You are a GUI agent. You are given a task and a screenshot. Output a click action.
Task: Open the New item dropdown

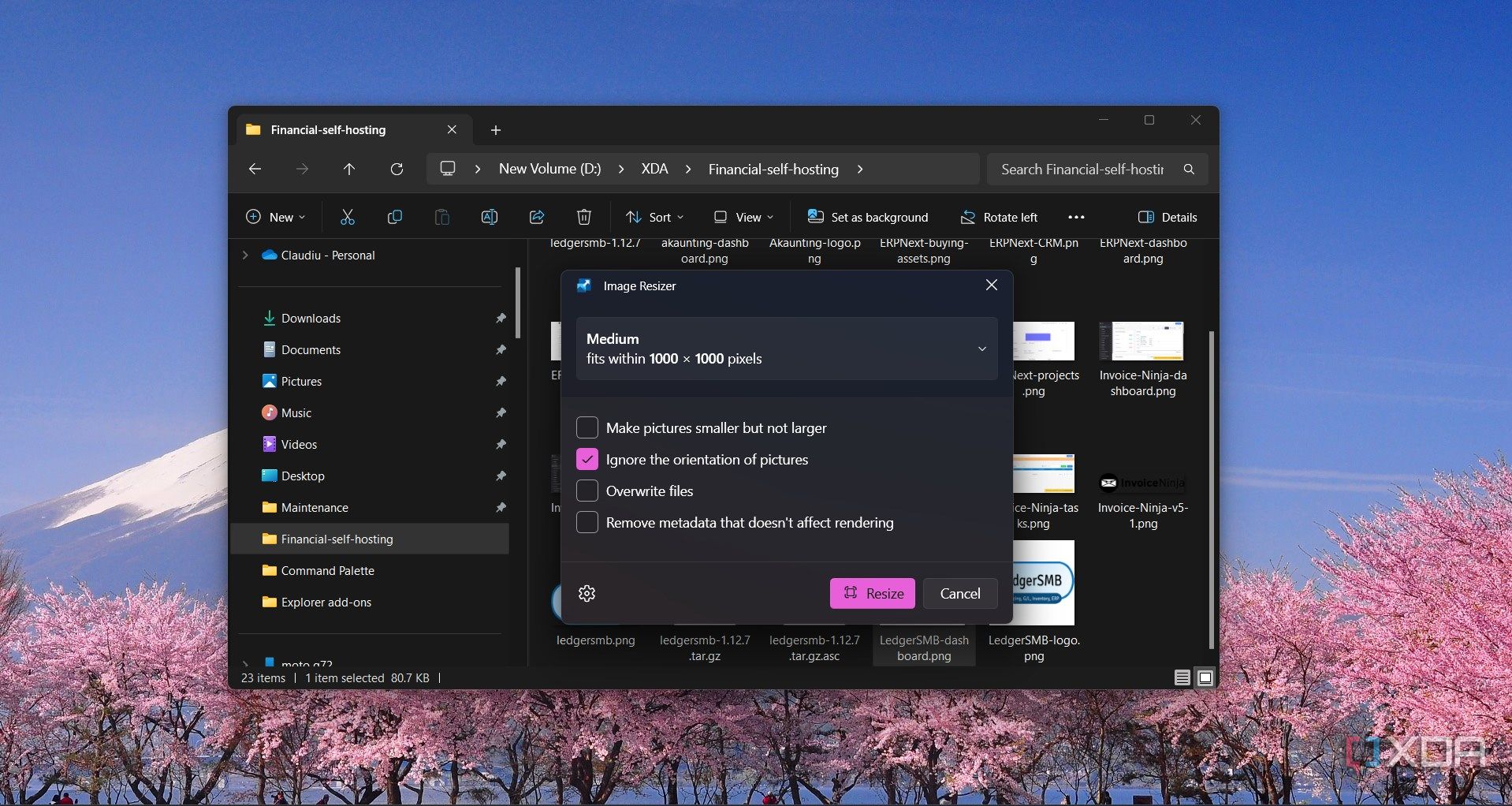point(276,217)
